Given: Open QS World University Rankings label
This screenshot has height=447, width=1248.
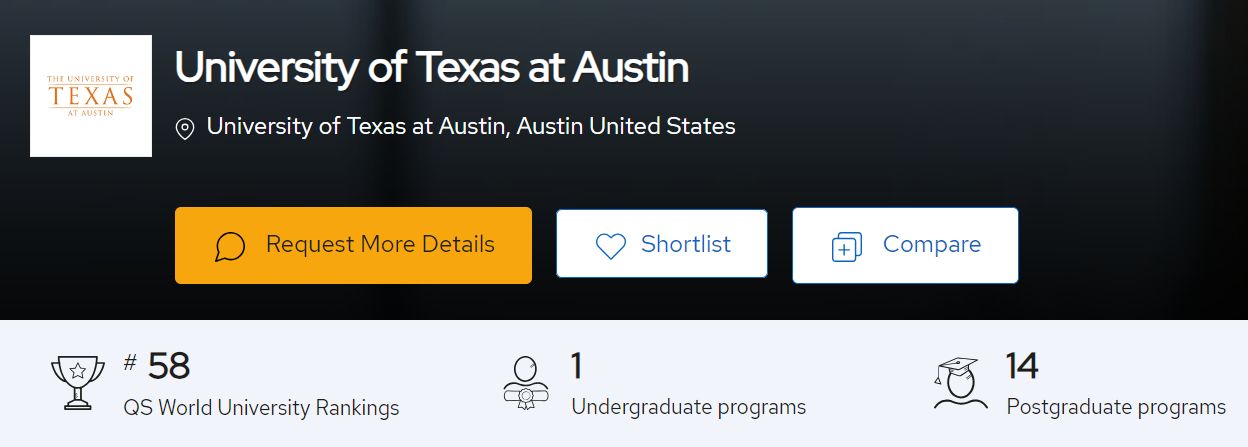Looking at the screenshot, I should [261, 408].
